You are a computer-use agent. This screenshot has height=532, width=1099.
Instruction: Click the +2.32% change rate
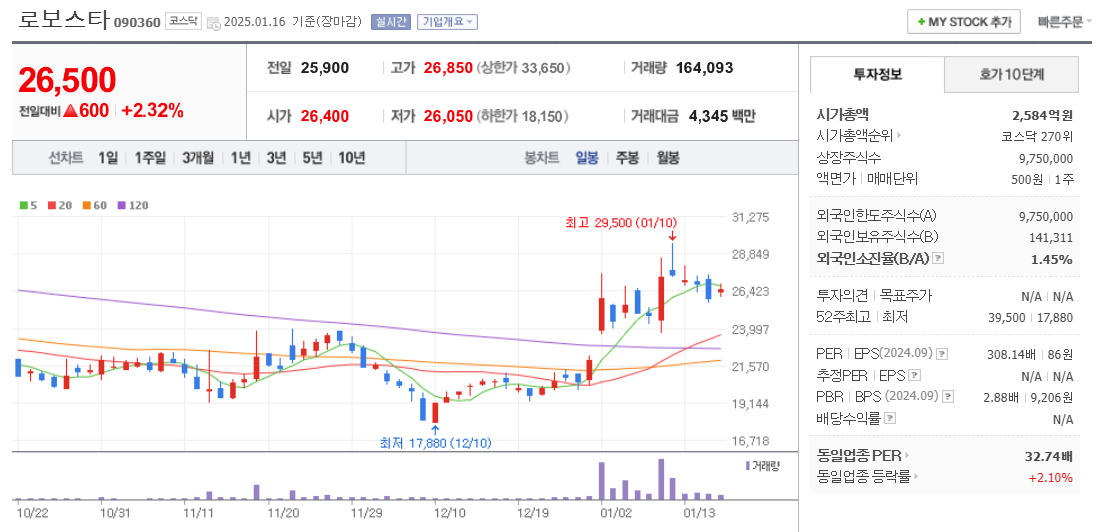pyautogui.click(x=152, y=110)
